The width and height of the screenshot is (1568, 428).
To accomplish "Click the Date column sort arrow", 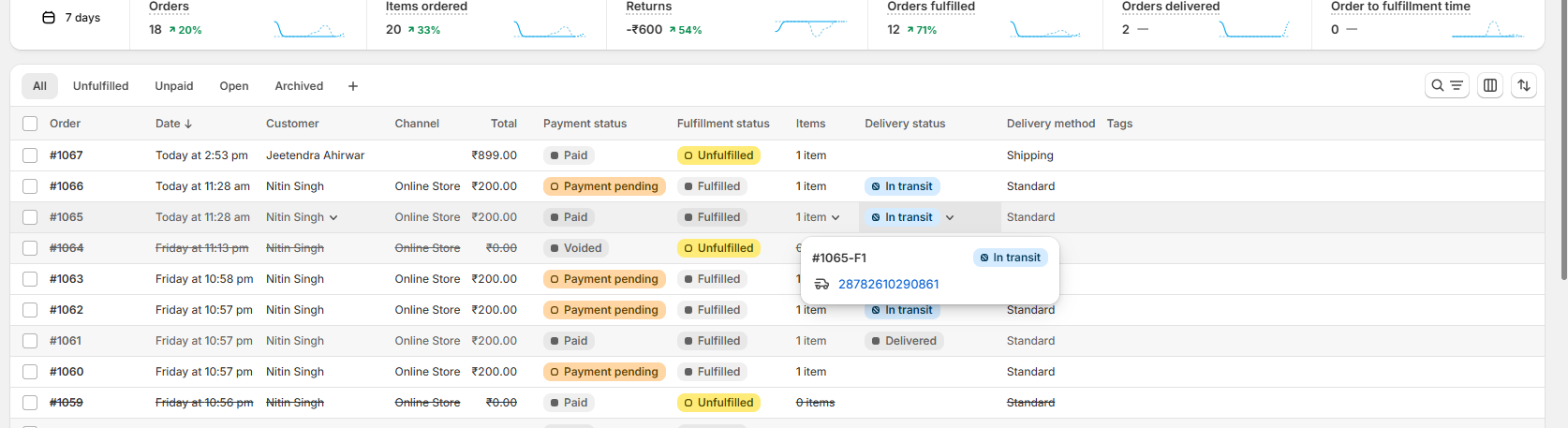I will point(188,124).
